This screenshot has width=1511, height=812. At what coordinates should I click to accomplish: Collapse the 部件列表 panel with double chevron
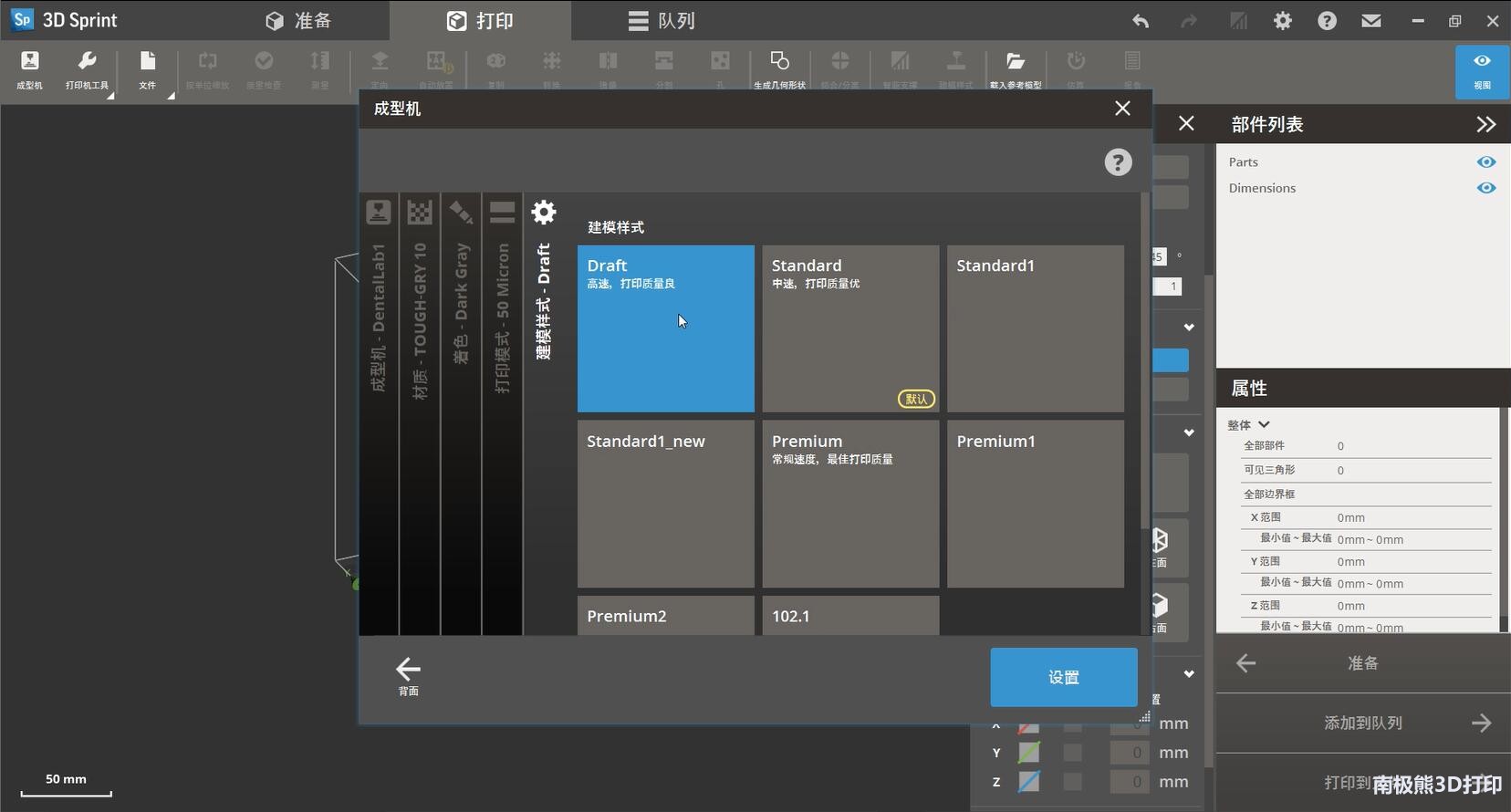tap(1485, 124)
